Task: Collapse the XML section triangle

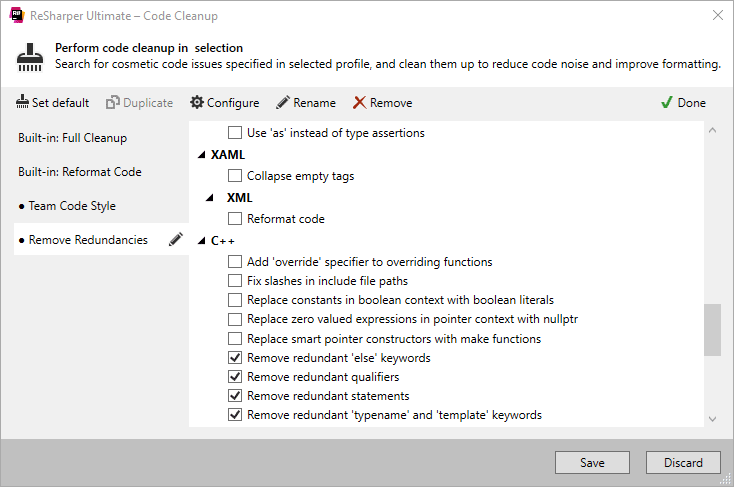Action: coord(210,198)
